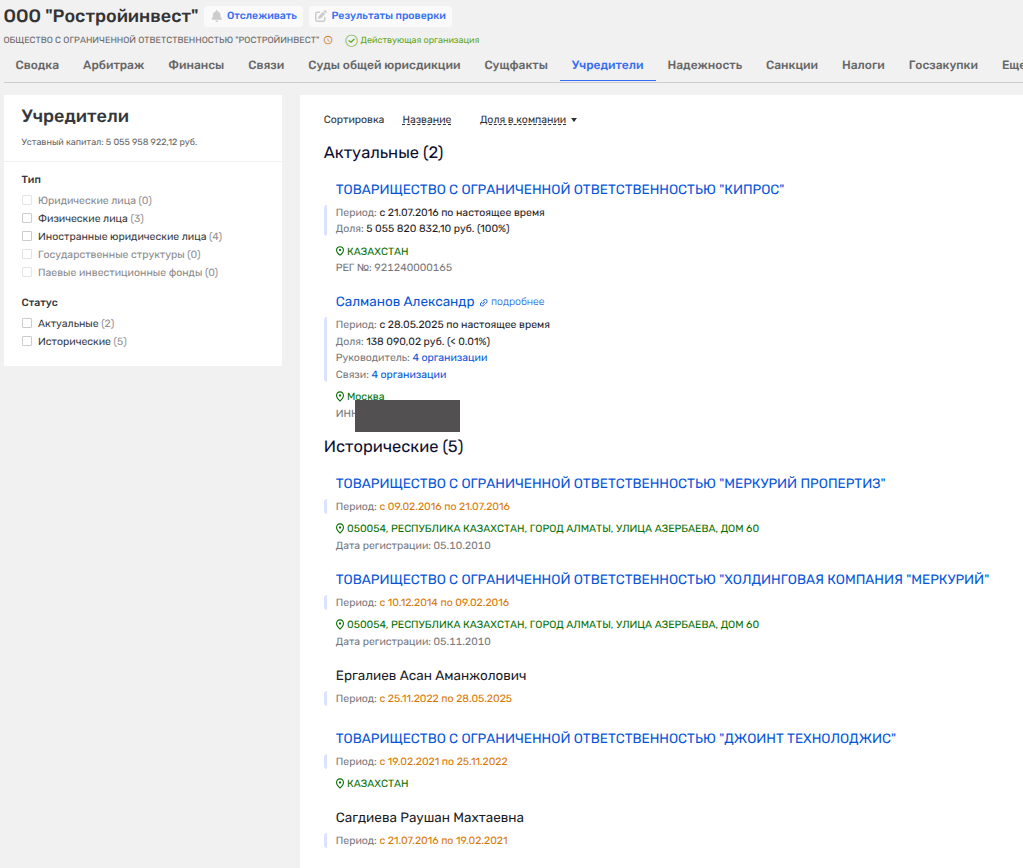Open the Финансы tab
Viewport: 1023px width, 868px height.
196,65
